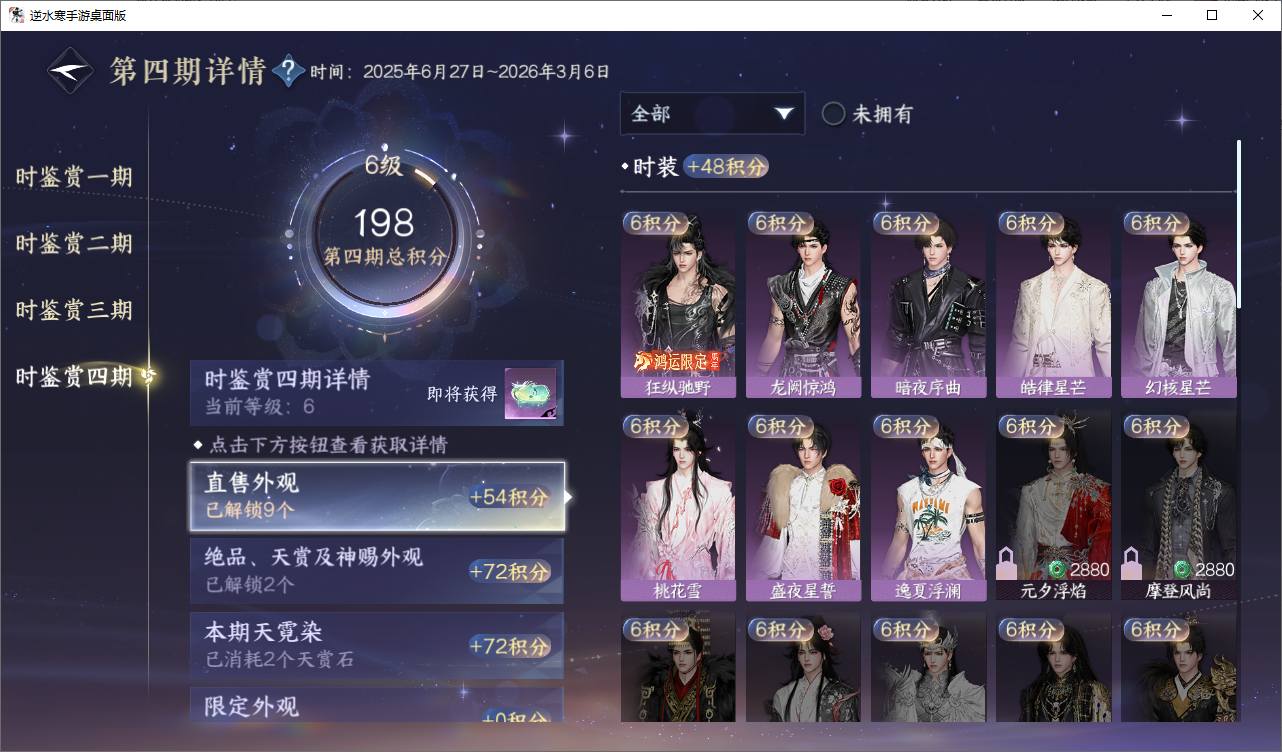Click the upcoming reward item icon
Image resolution: width=1282 pixels, height=752 pixels.
[530, 394]
